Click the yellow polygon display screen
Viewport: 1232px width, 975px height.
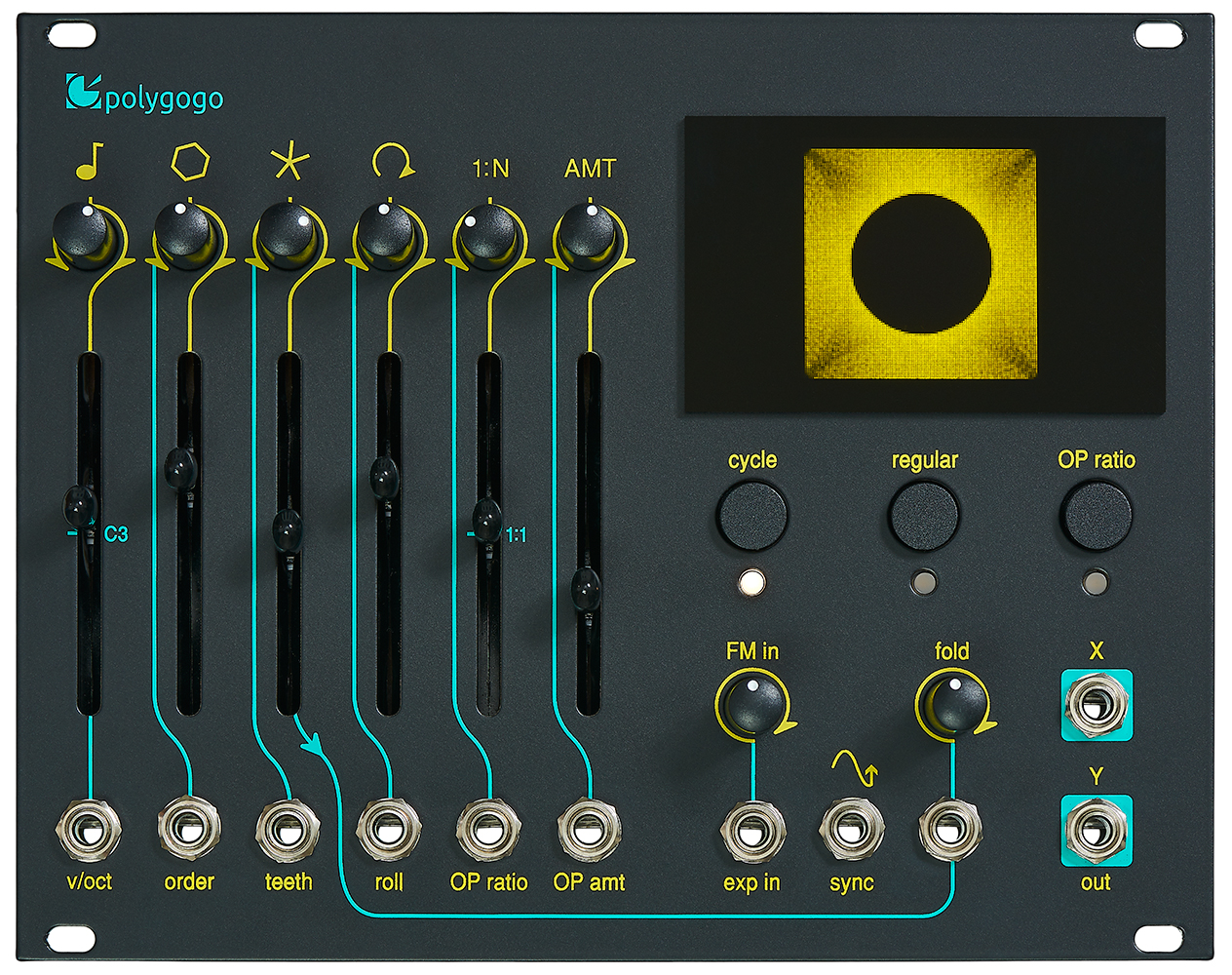(920, 263)
